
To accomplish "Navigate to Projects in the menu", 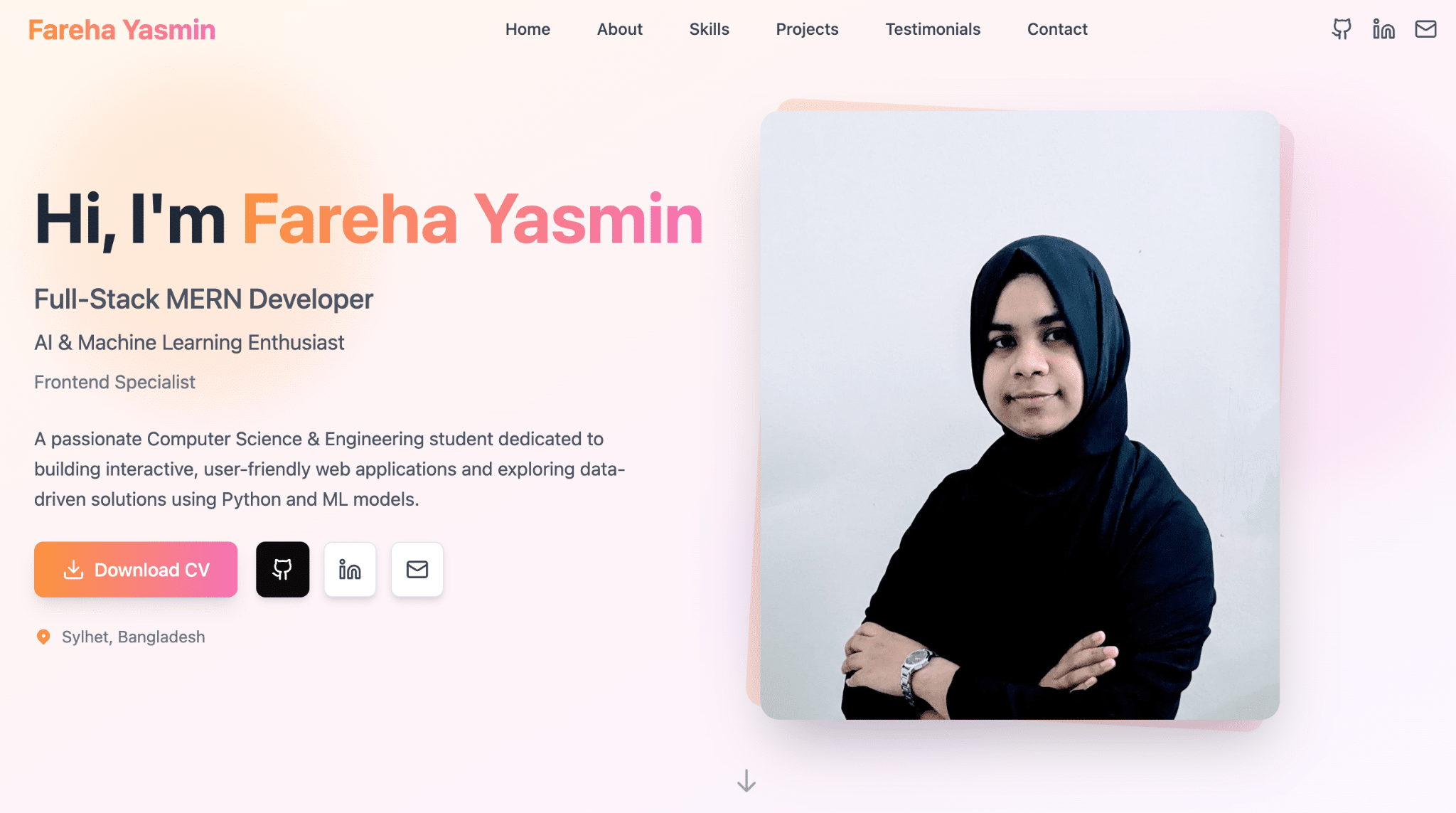I will 807,29.
